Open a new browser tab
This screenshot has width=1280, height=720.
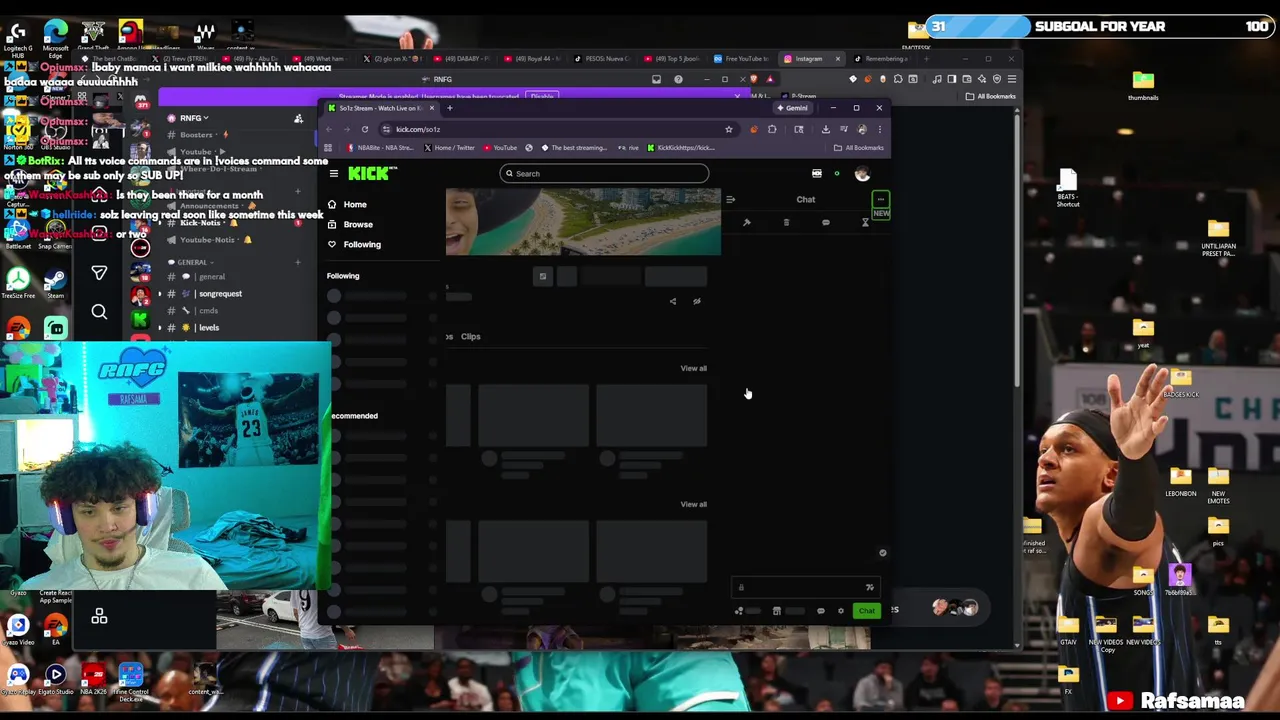[449, 108]
